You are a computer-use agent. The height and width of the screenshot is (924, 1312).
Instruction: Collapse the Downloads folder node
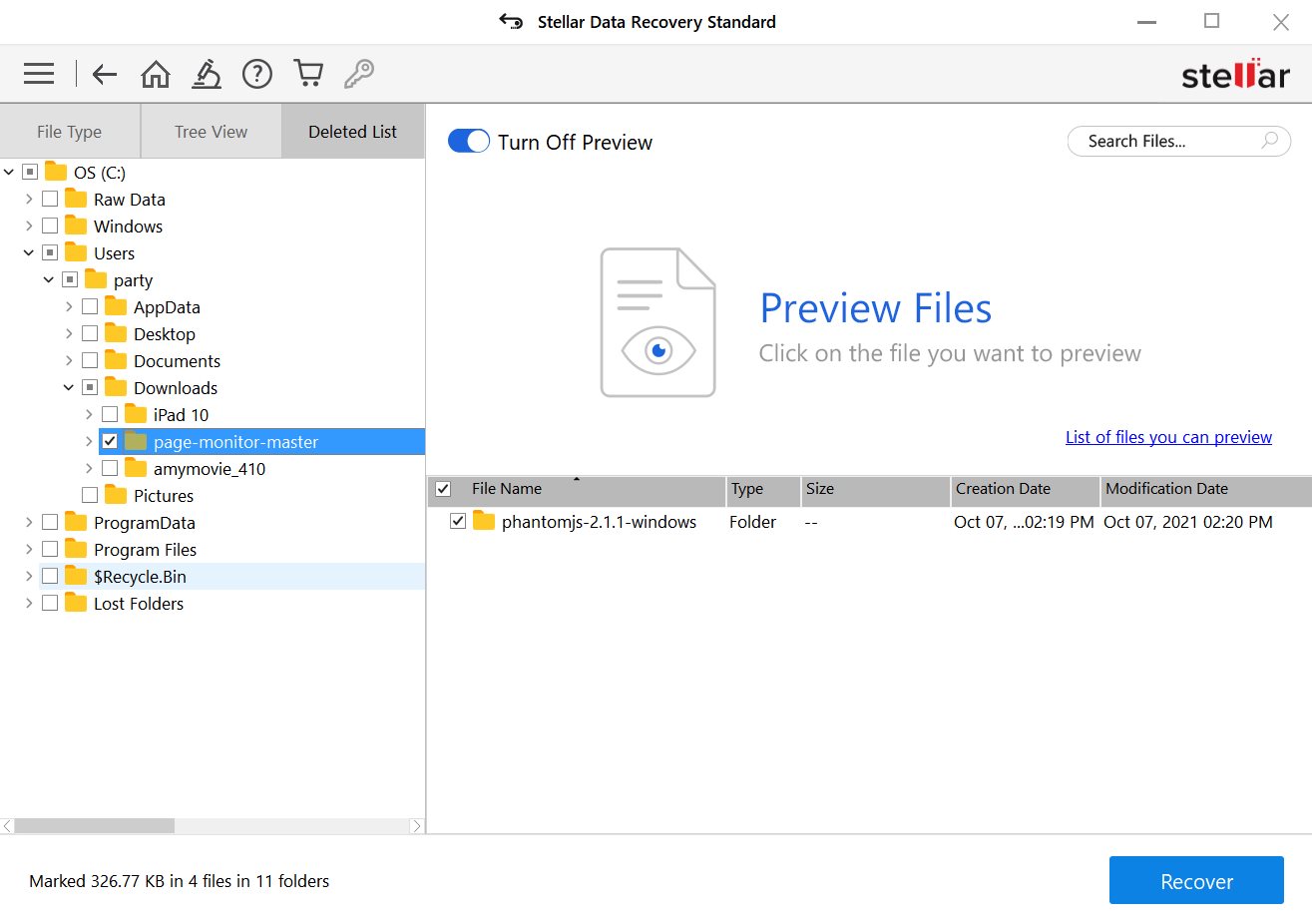click(x=69, y=387)
